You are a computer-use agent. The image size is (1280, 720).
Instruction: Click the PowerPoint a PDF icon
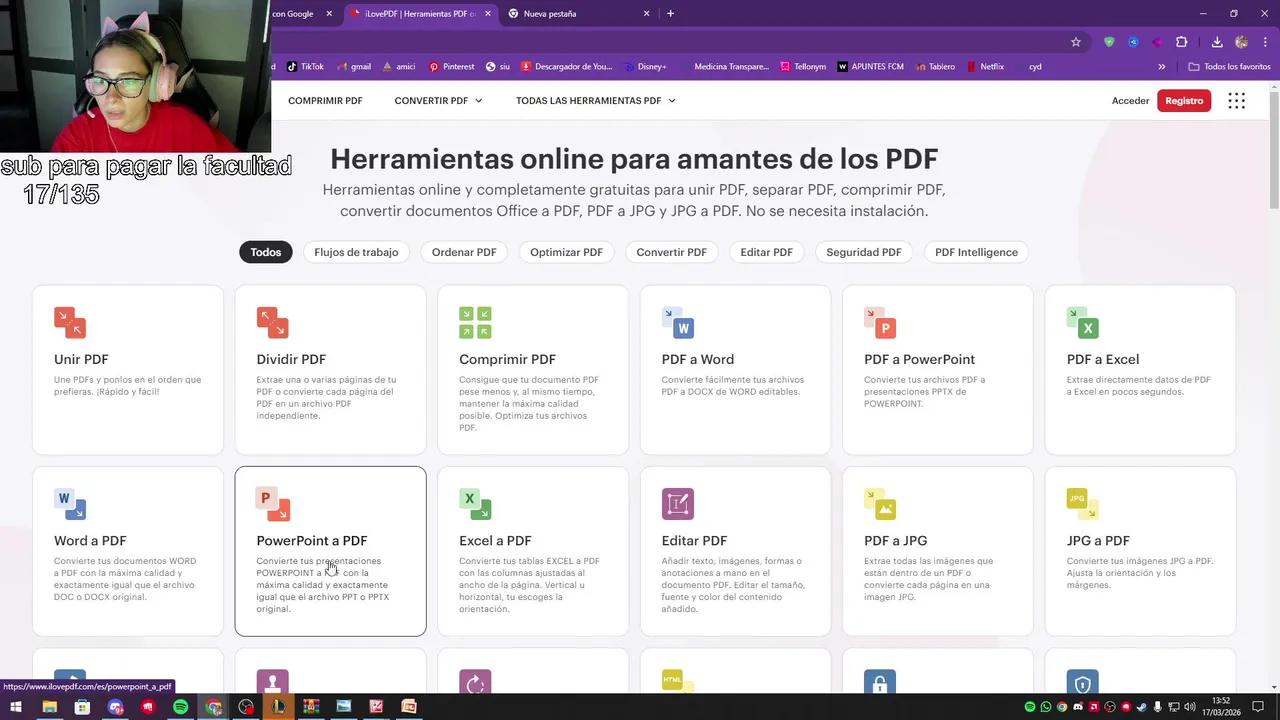272,504
